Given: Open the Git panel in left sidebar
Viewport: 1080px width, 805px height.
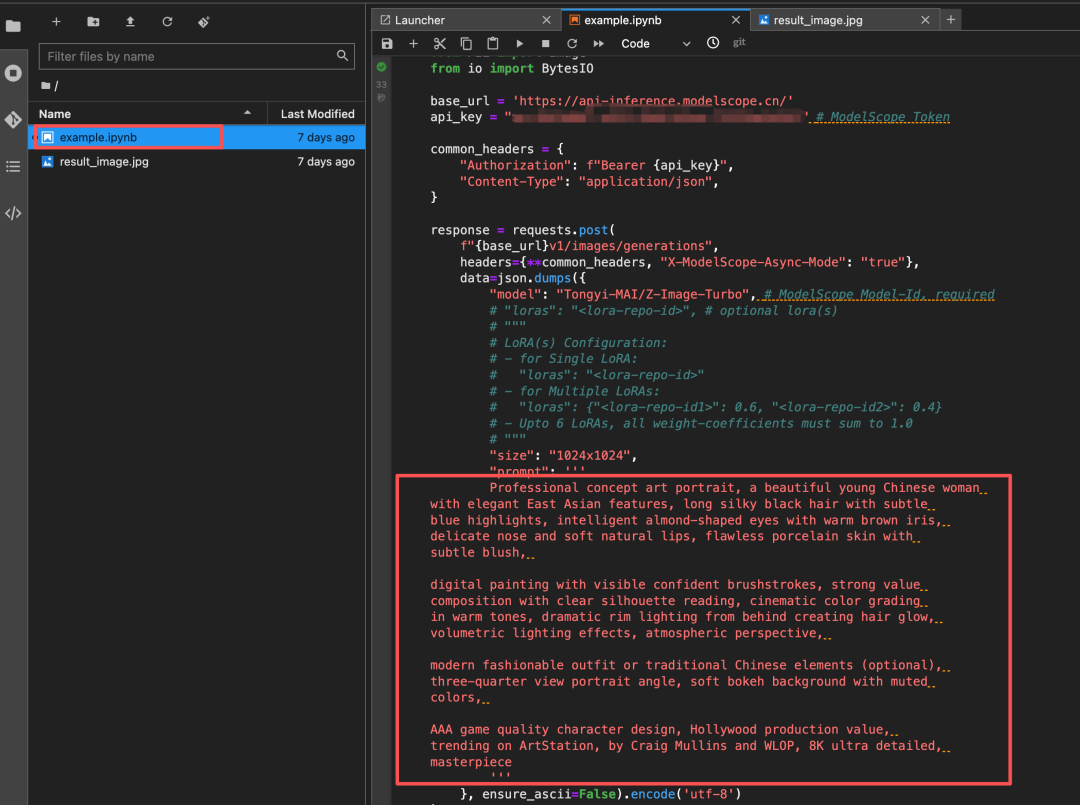Looking at the screenshot, I should point(13,120).
